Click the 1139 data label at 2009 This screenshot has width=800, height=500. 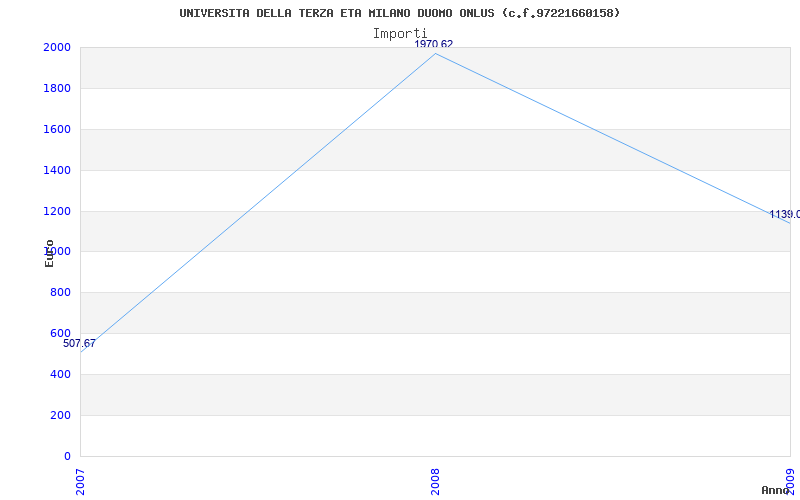pyautogui.click(x=785, y=214)
